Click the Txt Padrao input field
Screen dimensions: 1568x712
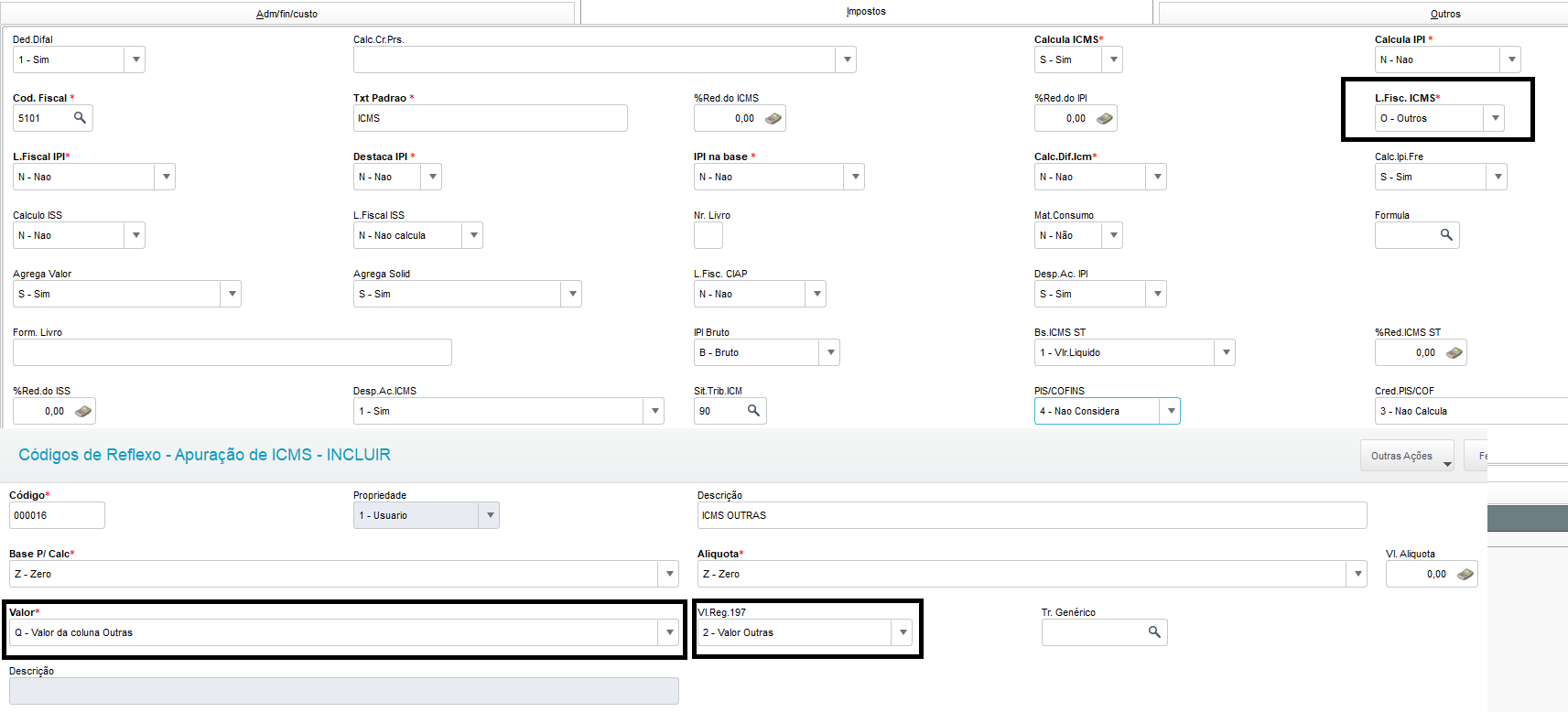point(491,118)
